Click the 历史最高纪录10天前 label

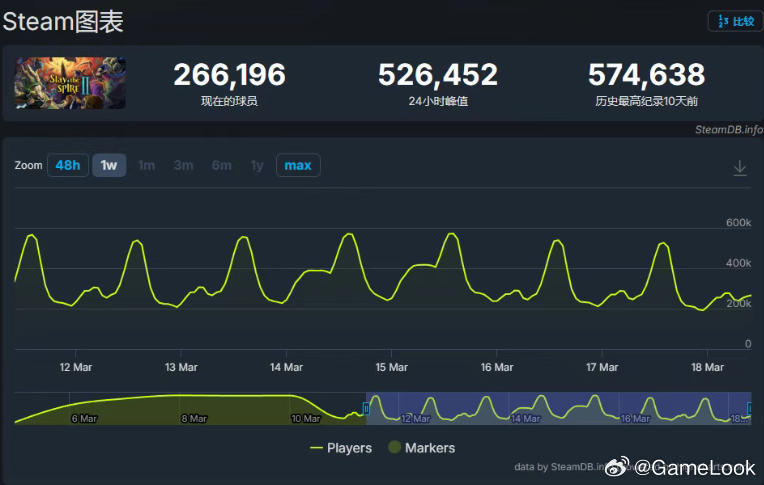647,101
